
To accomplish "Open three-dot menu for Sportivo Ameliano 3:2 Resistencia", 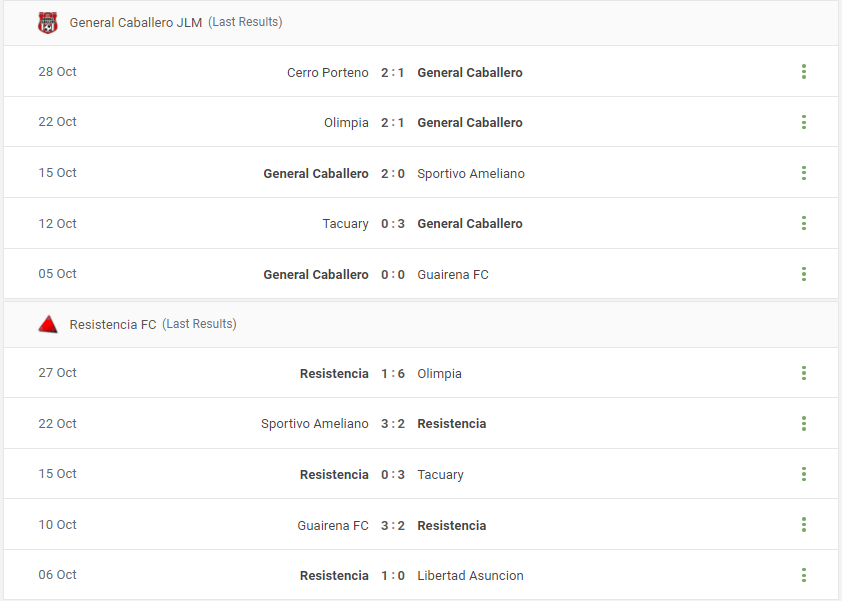I will click(803, 424).
